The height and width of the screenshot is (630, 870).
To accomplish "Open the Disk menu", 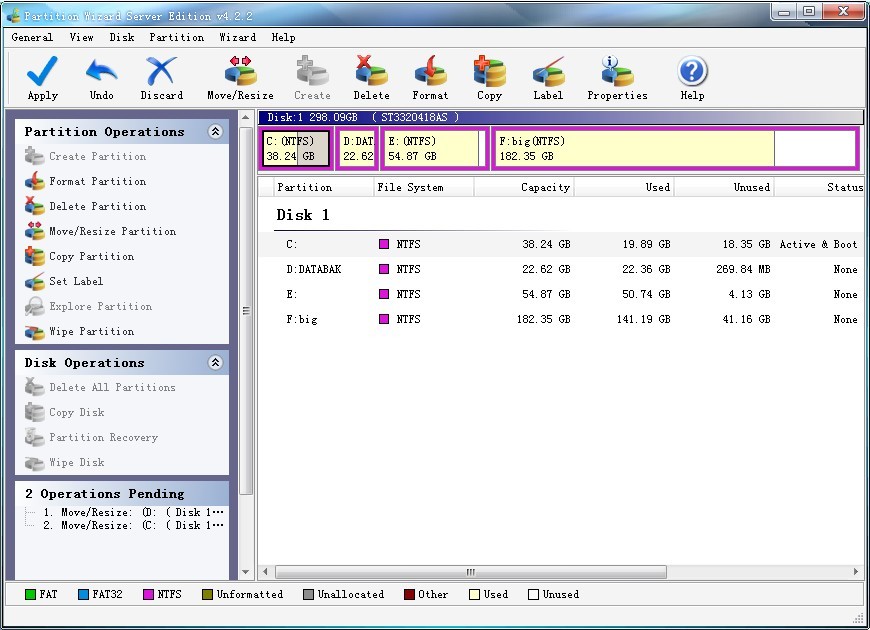I will 122,37.
